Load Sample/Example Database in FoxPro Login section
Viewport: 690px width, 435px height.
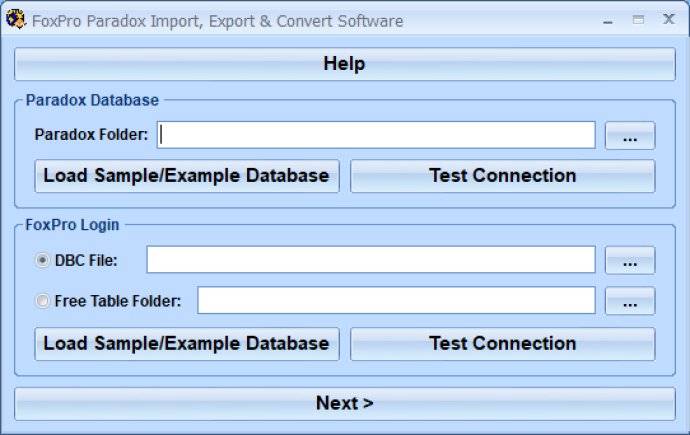[x=187, y=344]
